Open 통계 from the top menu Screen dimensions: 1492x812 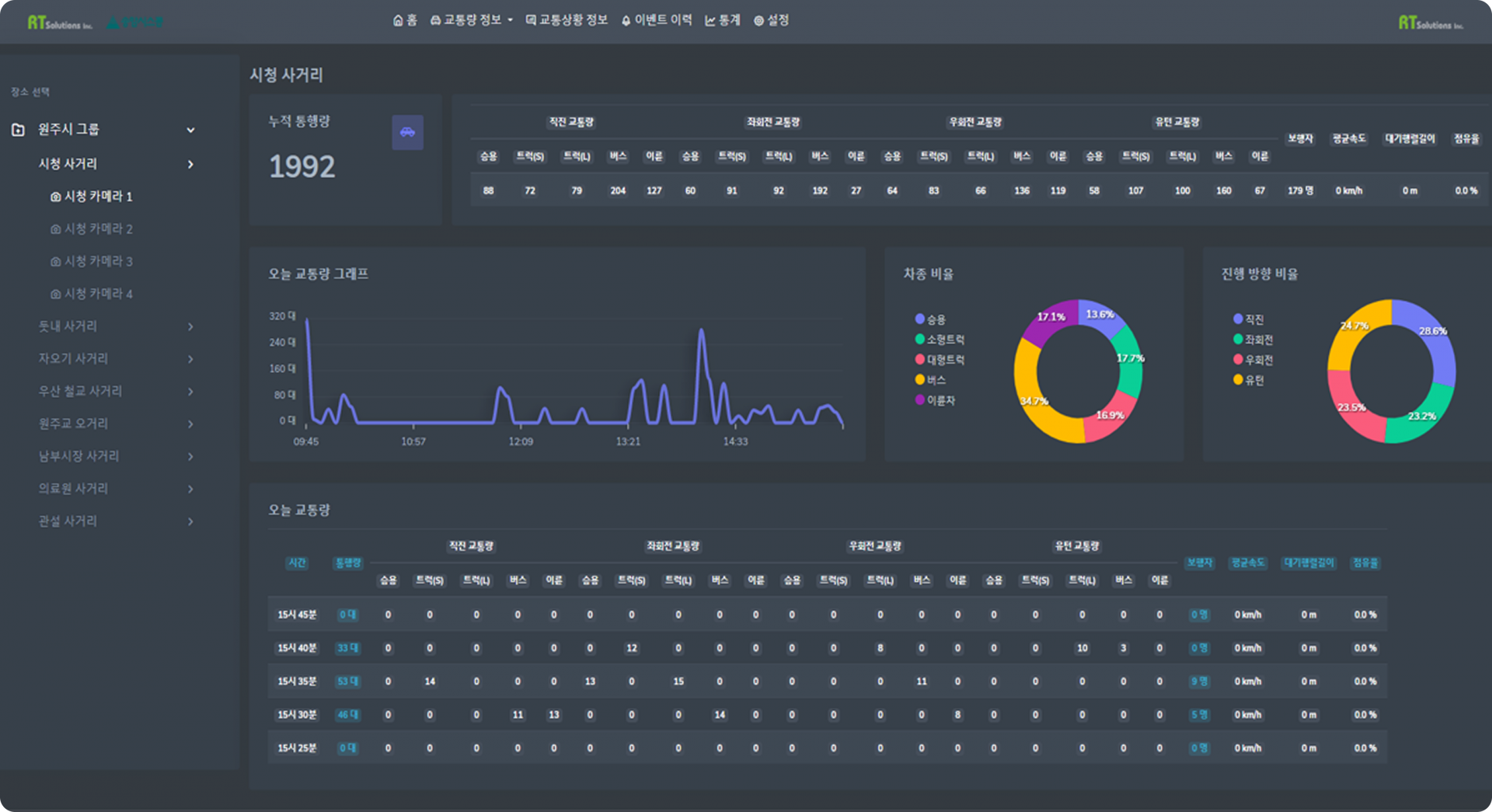click(x=723, y=20)
